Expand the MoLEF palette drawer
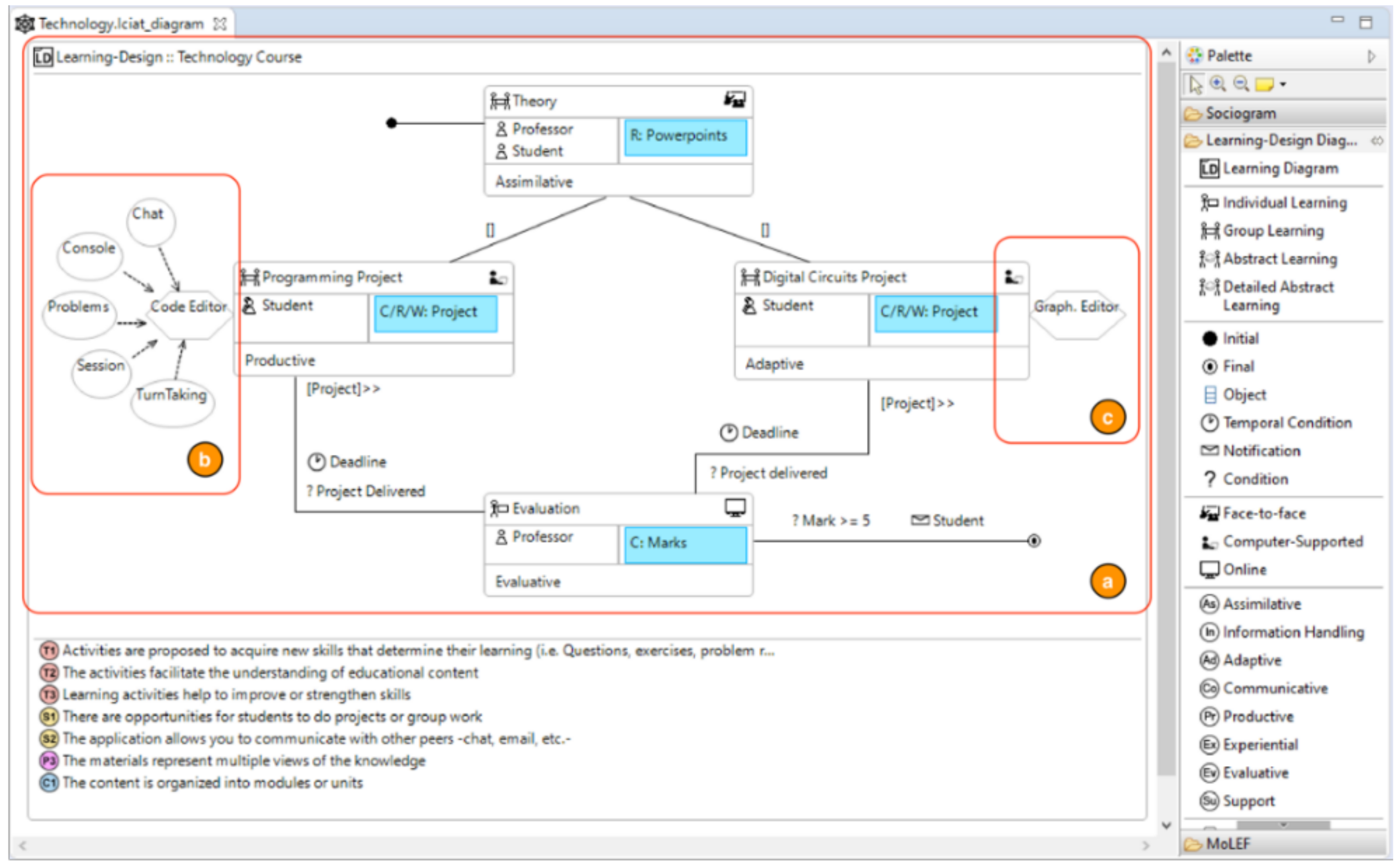This screenshot has height=868, width=1399. (1227, 844)
